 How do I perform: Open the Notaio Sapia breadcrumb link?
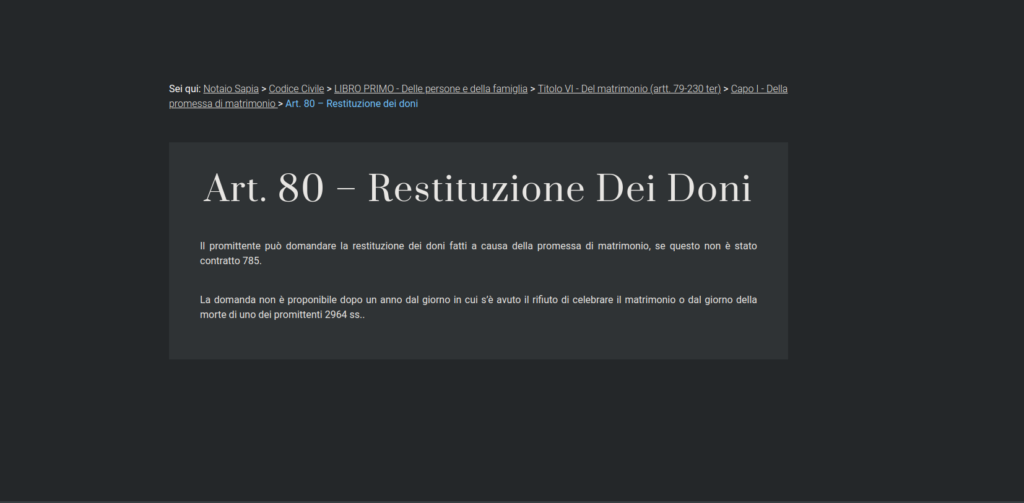pyautogui.click(x=231, y=89)
